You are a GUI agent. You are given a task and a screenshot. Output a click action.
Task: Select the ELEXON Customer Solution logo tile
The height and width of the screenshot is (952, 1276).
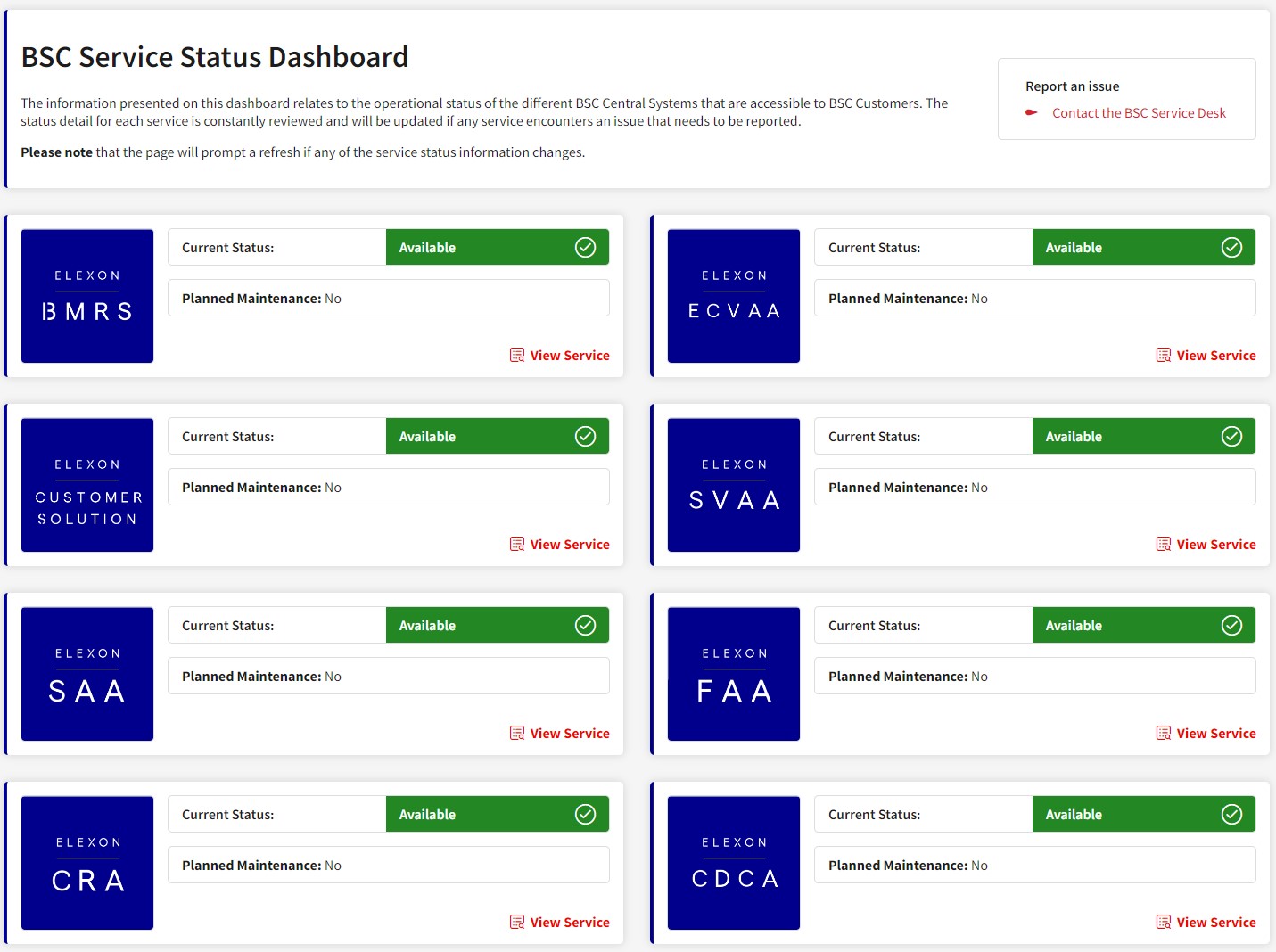coord(86,485)
